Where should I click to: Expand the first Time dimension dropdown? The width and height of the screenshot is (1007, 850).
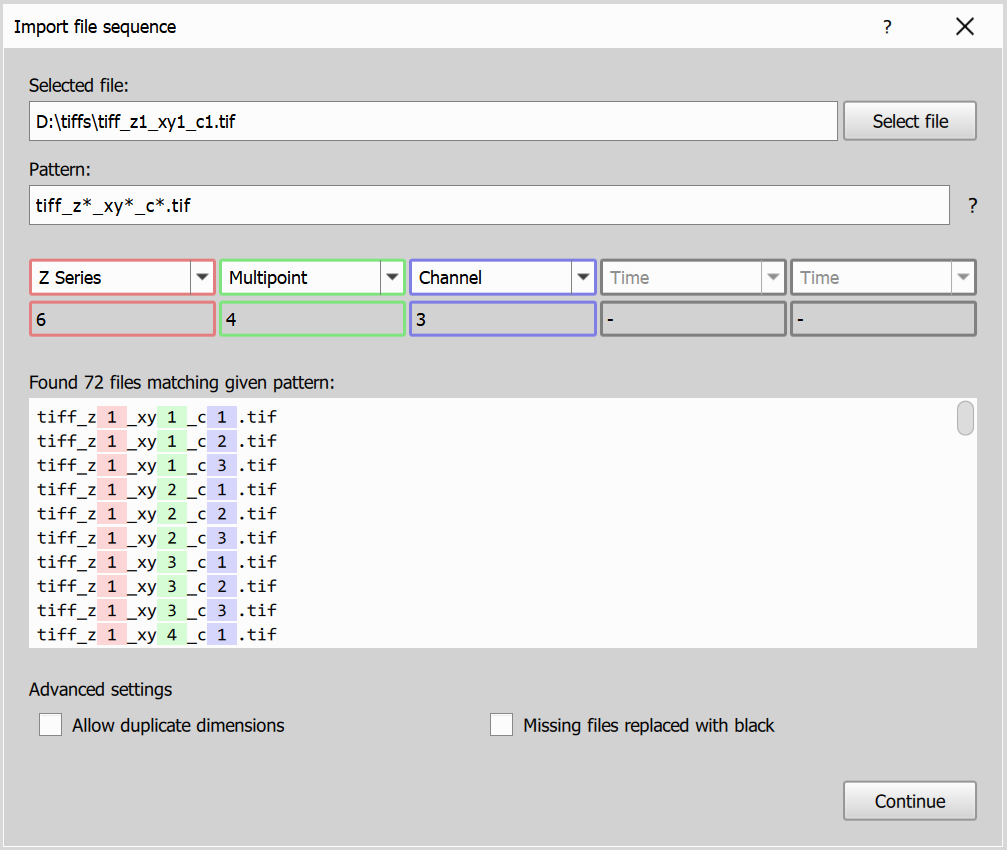click(773, 277)
